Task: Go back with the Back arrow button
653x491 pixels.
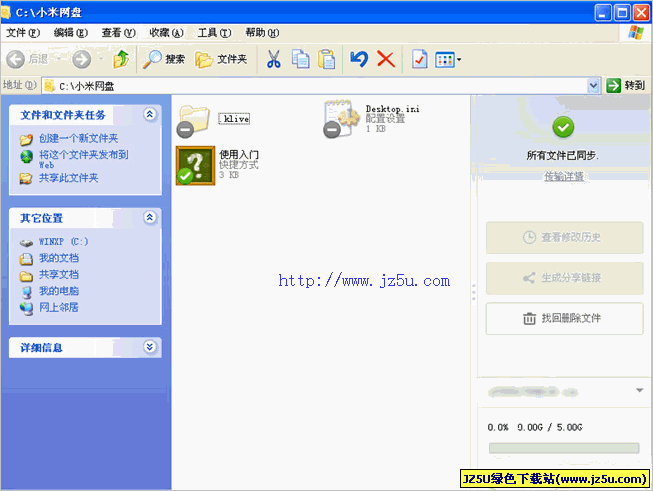Action: pyautogui.click(x=16, y=60)
